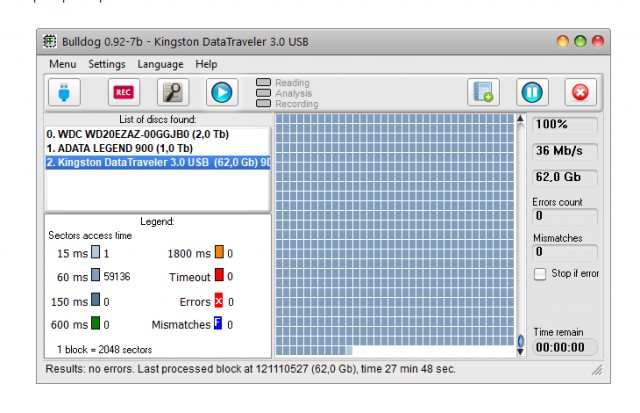The image size is (640, 413).
Task: Open the Settings menu
Action: point(107,64)
